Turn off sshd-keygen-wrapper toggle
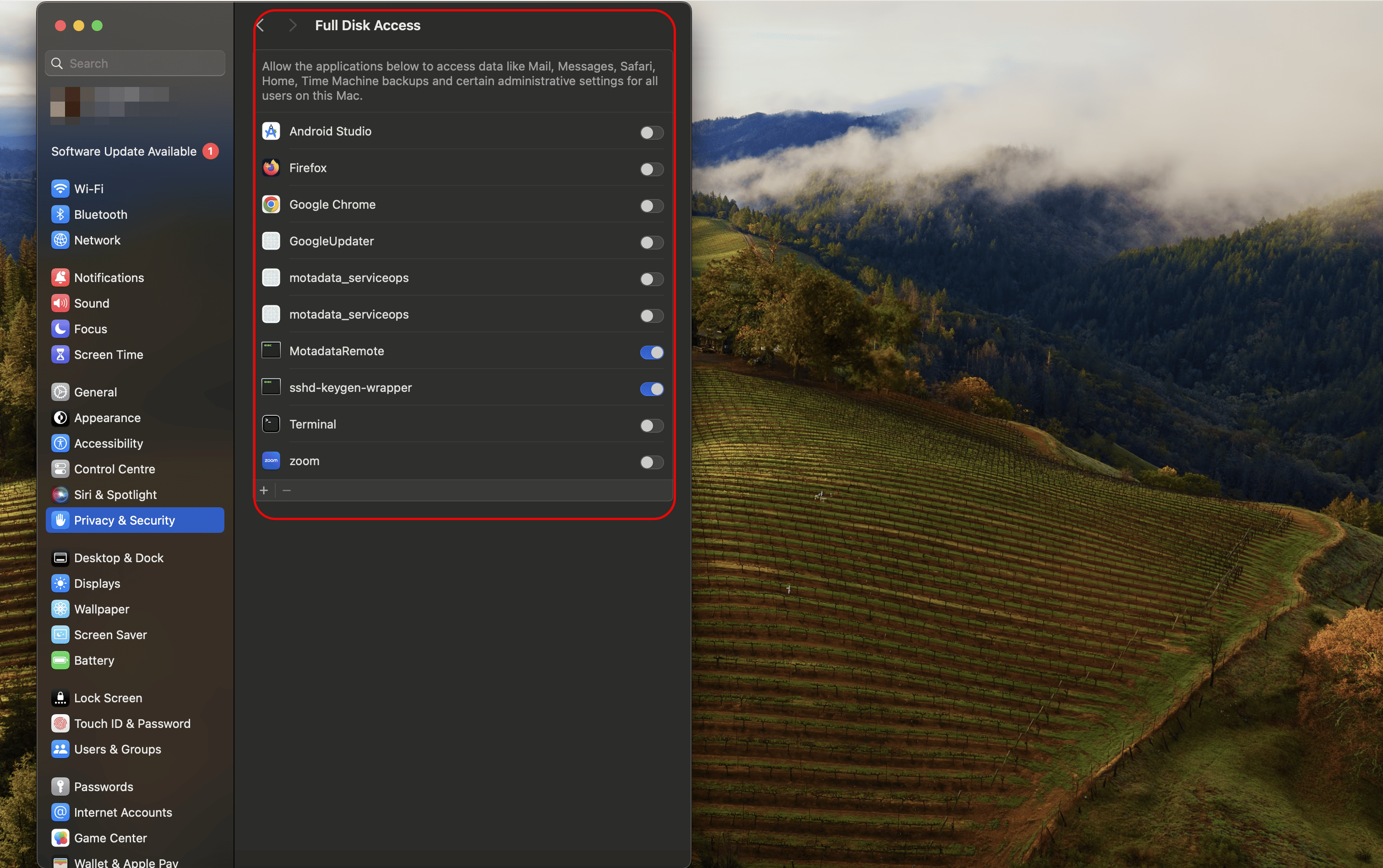This screenshot has height=868, width=1383. tap(651, 389)
